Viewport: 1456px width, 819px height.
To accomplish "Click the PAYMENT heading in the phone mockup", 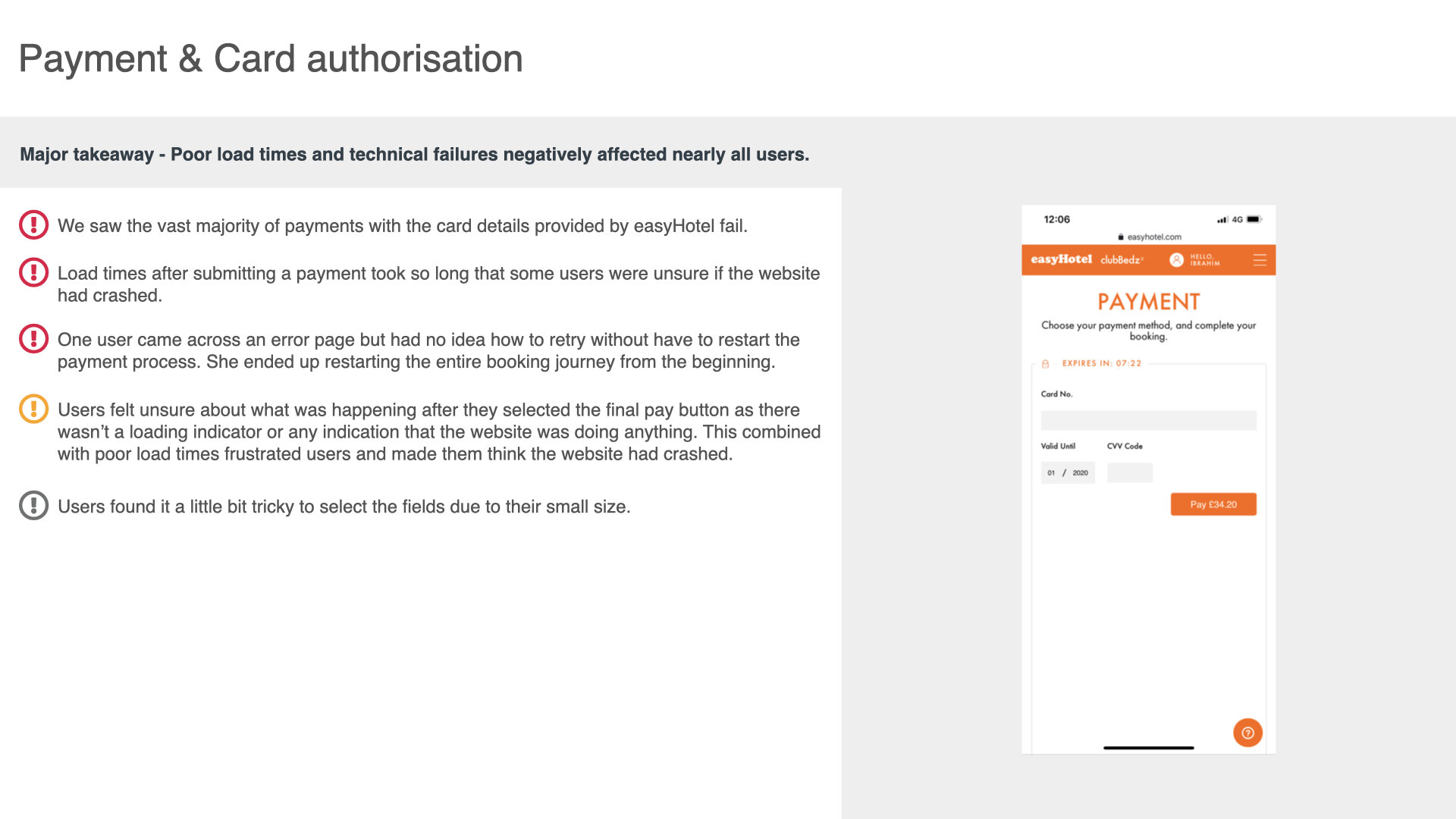I will click(x=1149, y=302).
